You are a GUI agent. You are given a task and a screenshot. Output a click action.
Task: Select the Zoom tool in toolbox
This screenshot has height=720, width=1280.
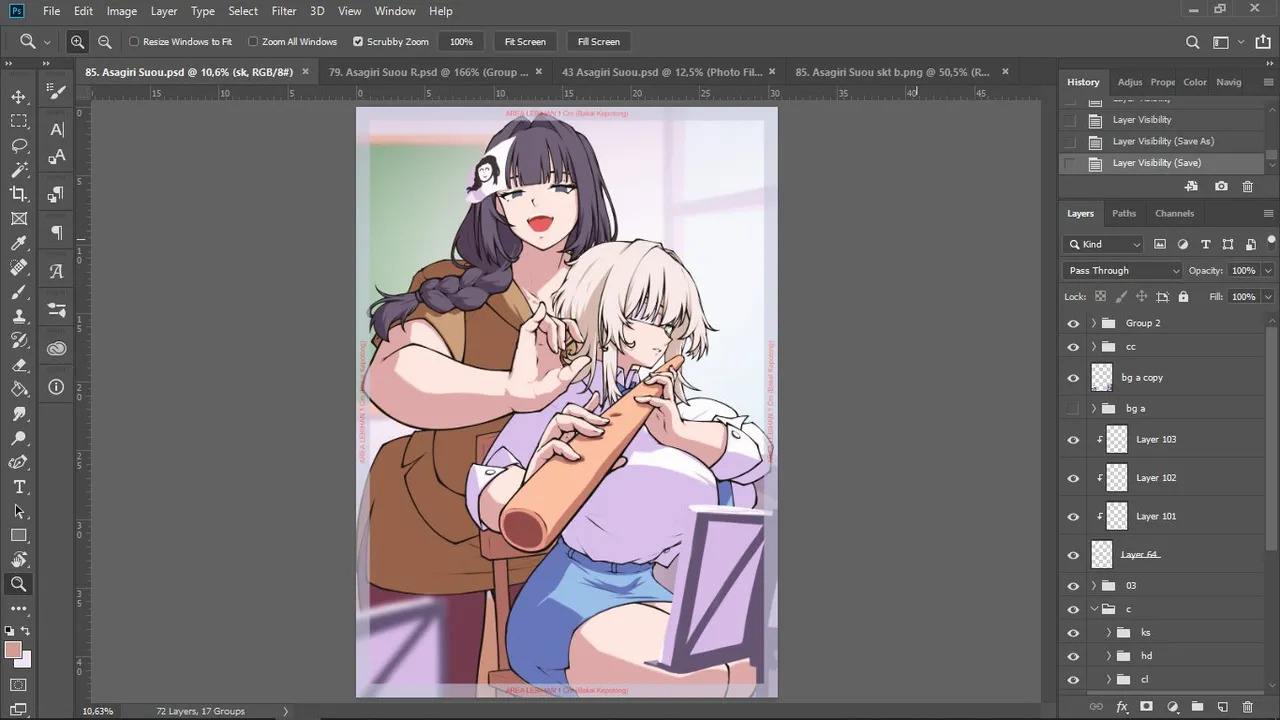coord(19,584)
